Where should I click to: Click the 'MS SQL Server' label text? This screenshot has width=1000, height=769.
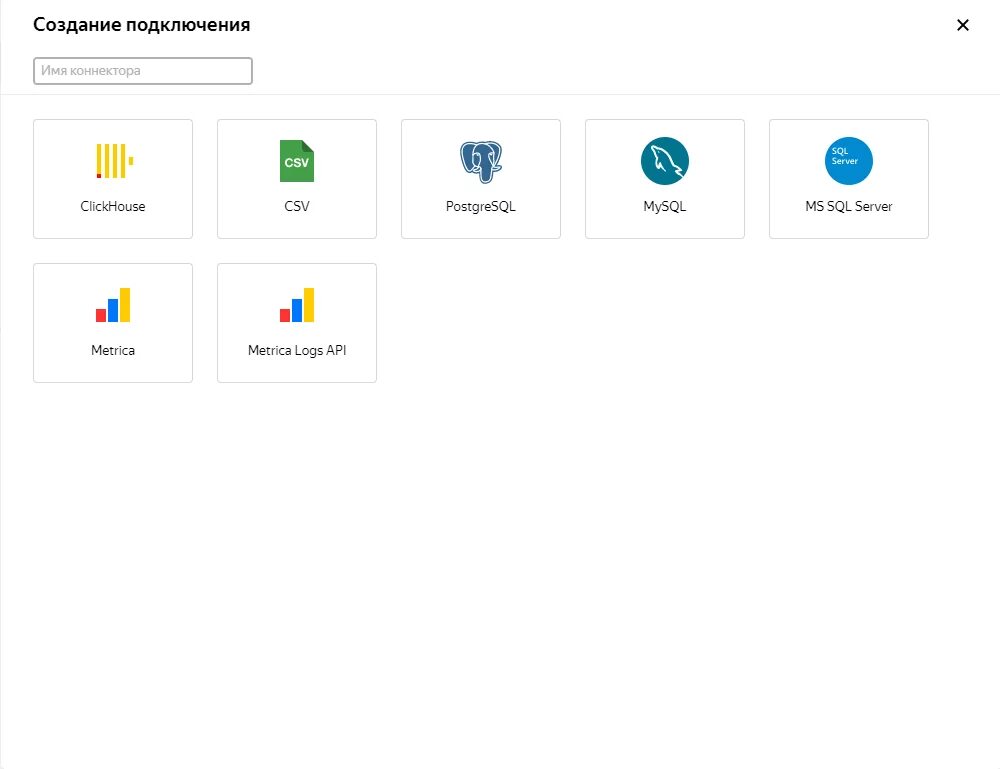[848, 206]
